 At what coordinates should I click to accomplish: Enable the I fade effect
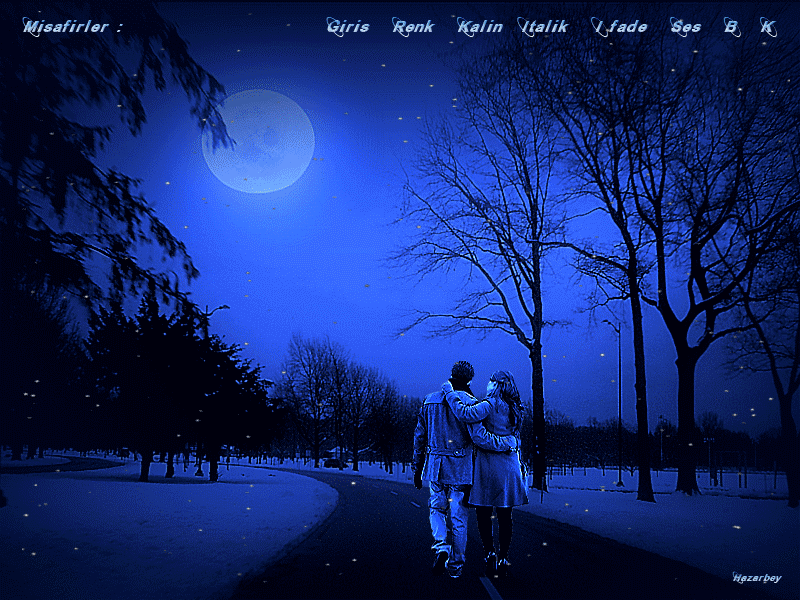tap(620, 27)
